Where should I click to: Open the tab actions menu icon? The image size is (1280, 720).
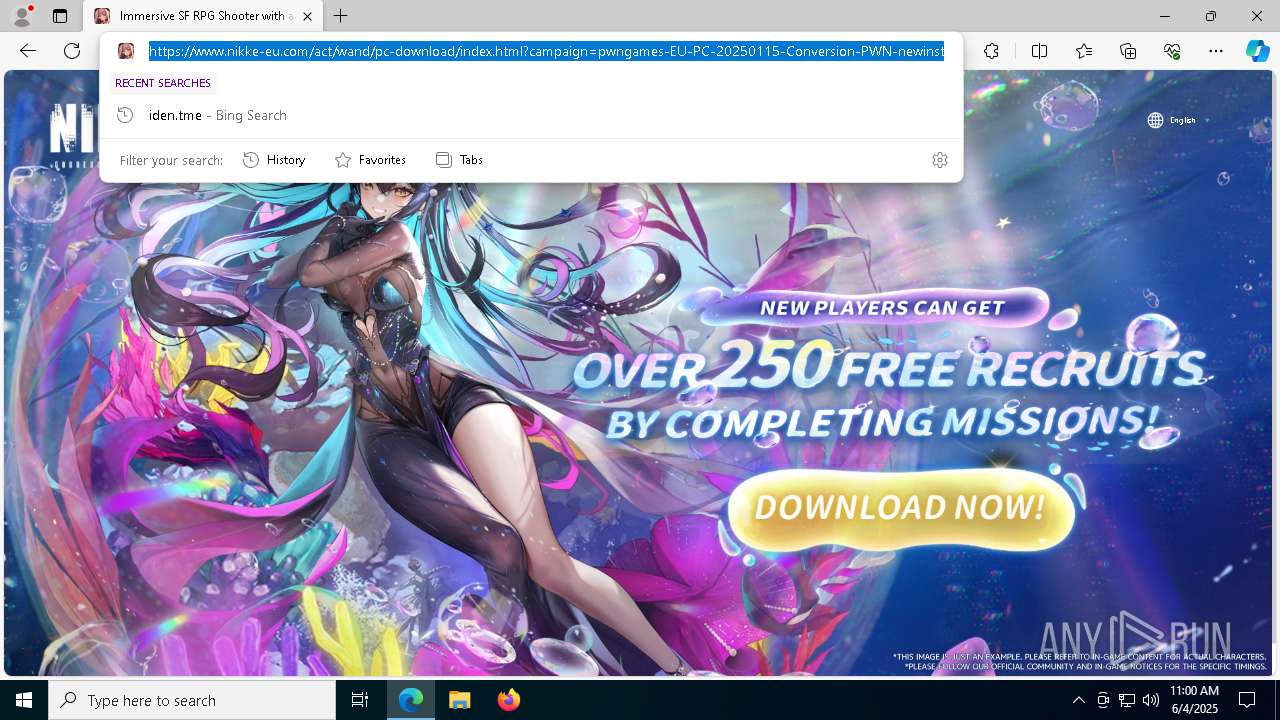point(60,16)
